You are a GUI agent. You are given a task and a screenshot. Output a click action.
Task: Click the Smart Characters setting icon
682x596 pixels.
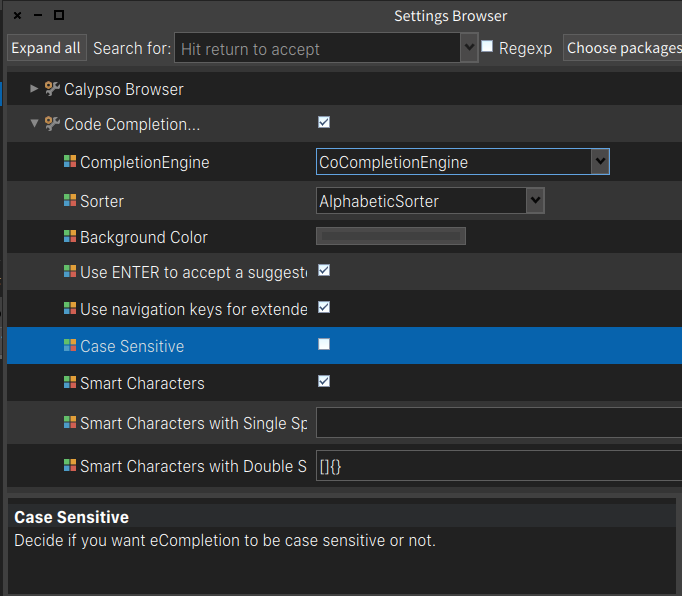click(69, 383)
